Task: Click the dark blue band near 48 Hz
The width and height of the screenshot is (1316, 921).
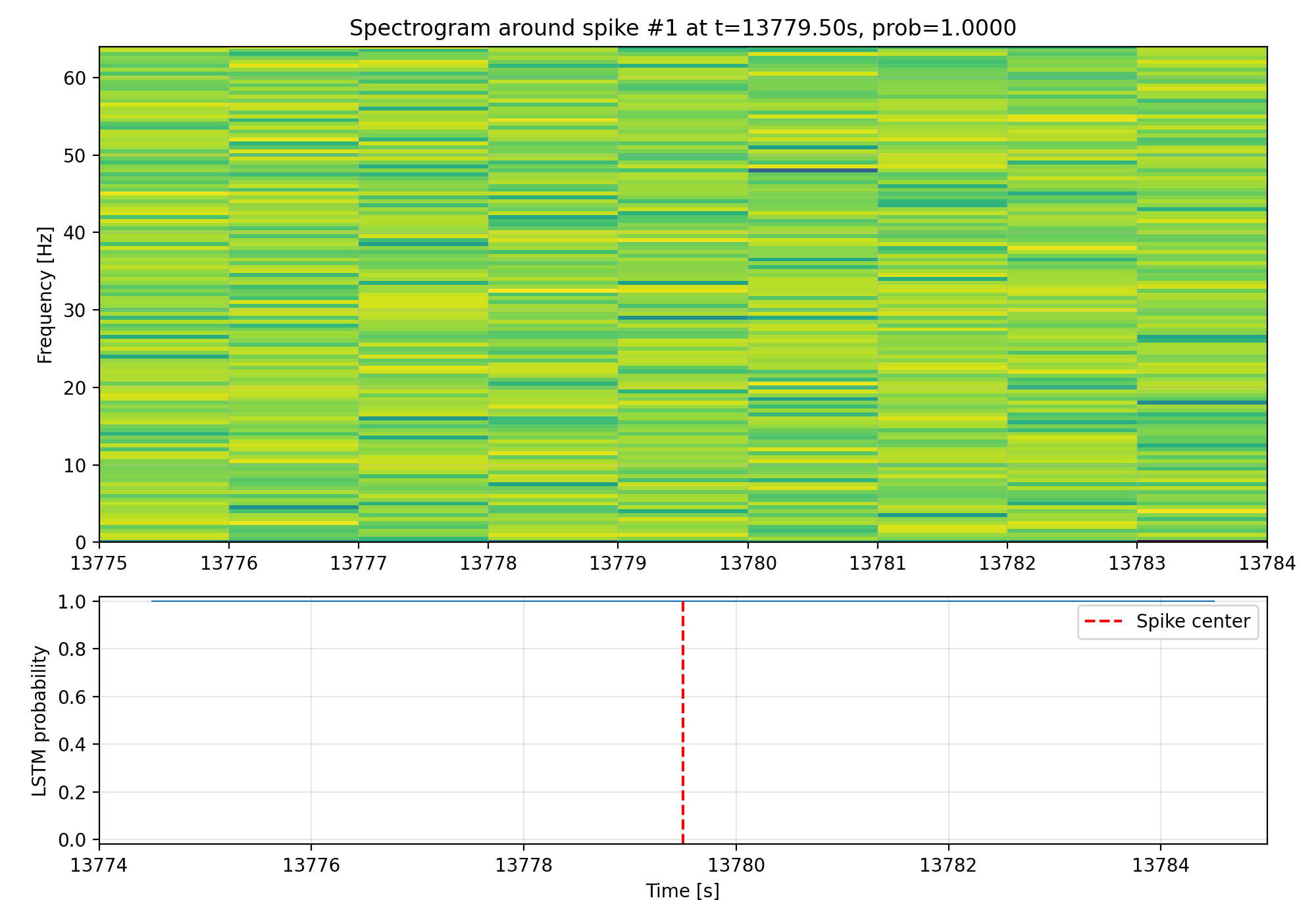Action: [x=813, y=170]
